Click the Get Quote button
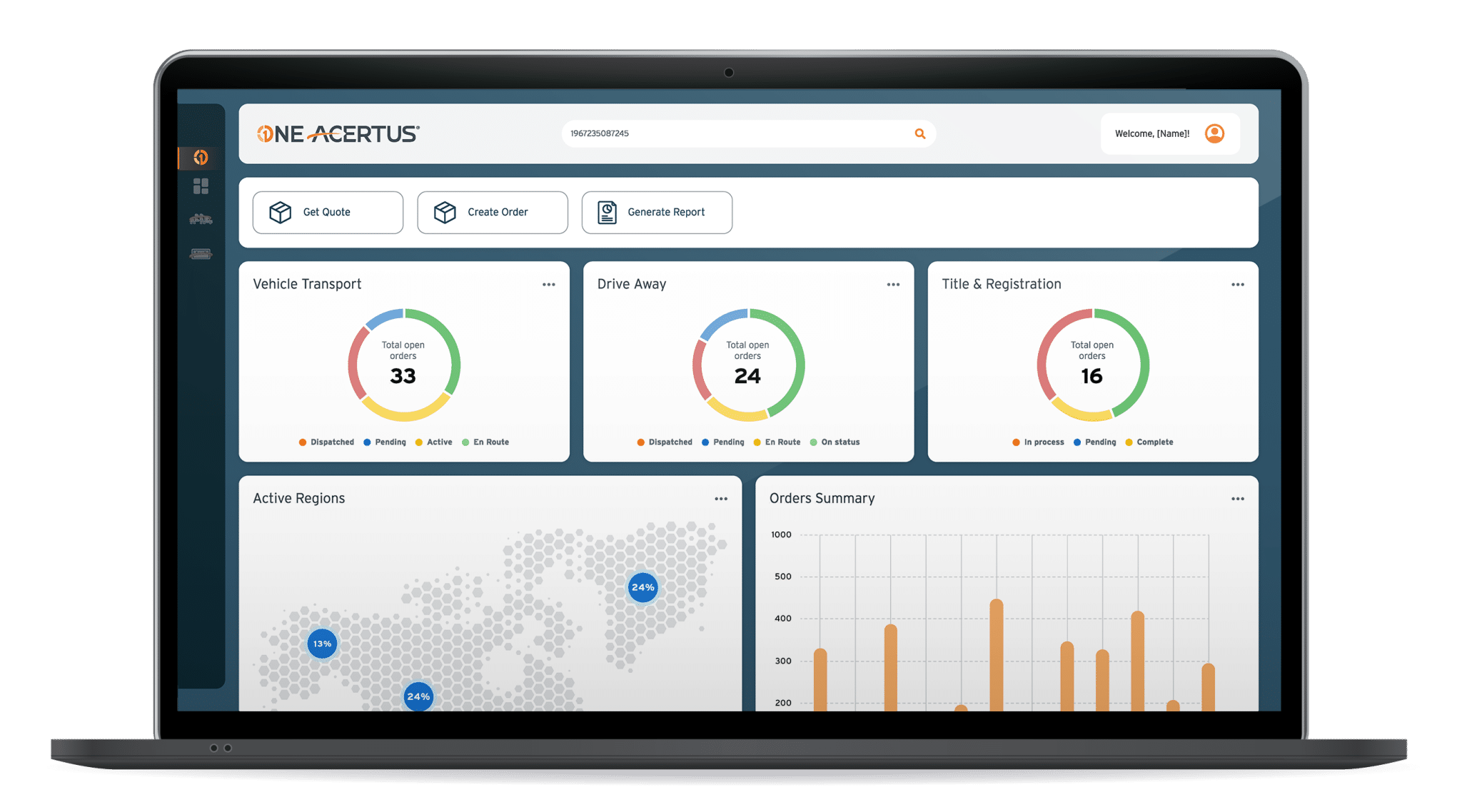Viewport: 1462px width, 812px height. coord(328,213)
